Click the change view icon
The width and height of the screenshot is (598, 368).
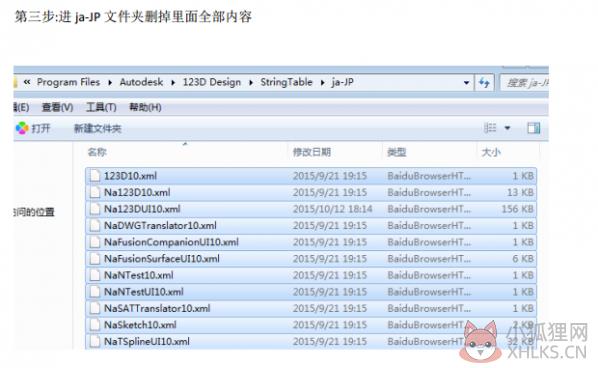(x=490, y=128)
